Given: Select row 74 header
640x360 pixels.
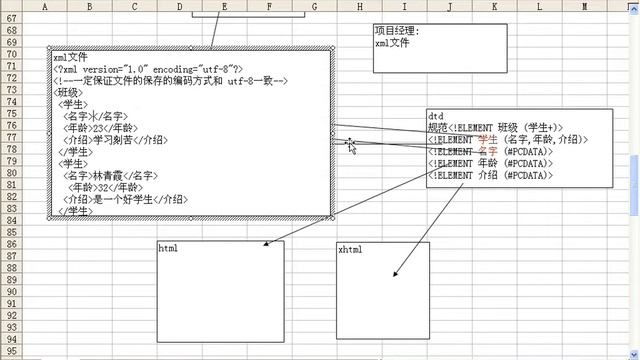Looking at the screenshot, I should point(11,102).
